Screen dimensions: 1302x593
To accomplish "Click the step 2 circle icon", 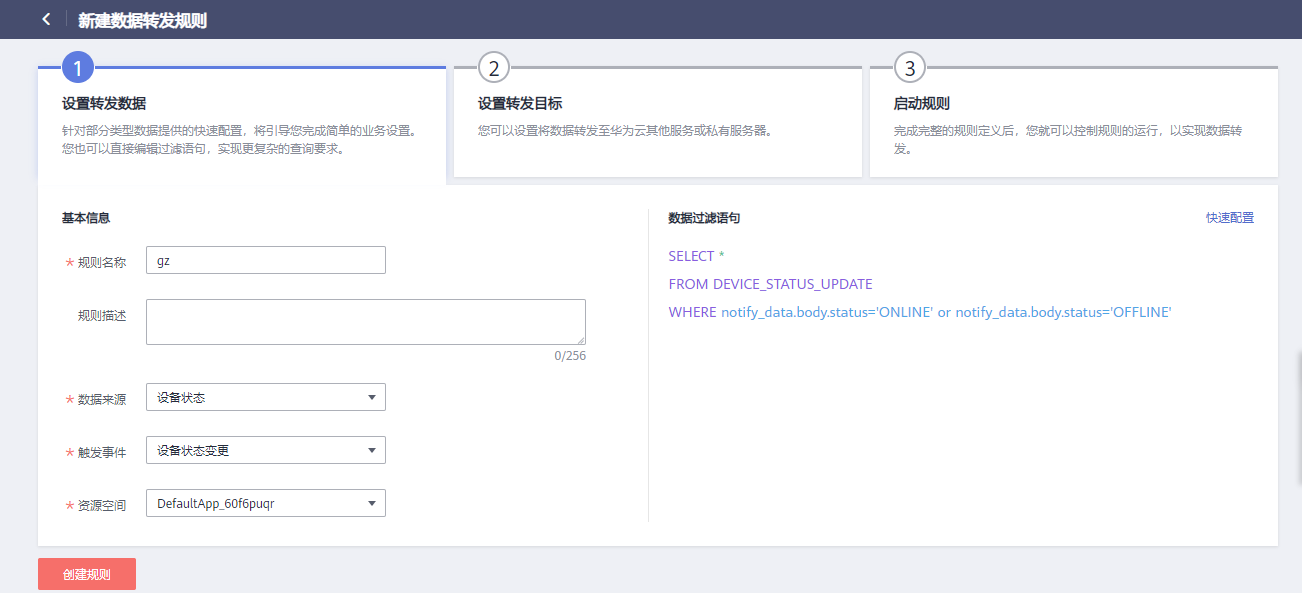I will pyautogui.click(x=493, y=68).
